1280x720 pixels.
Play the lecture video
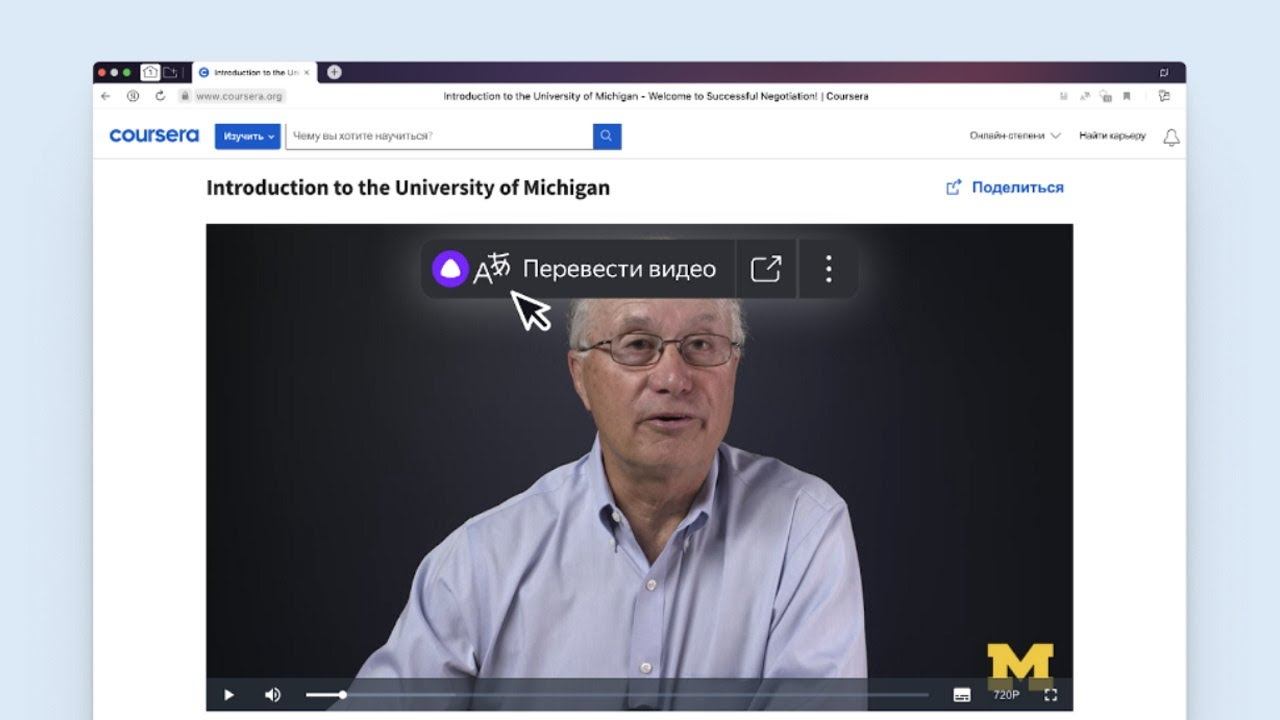229,695
